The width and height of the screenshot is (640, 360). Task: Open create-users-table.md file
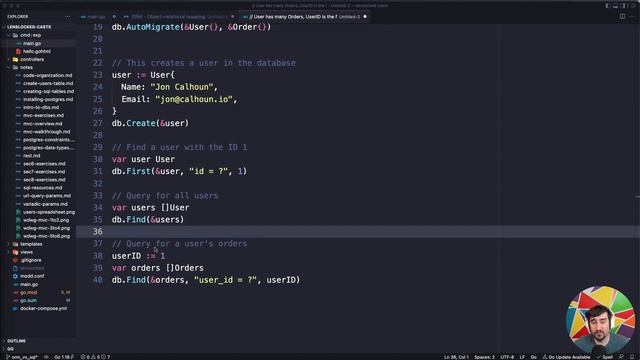(48, 83)
